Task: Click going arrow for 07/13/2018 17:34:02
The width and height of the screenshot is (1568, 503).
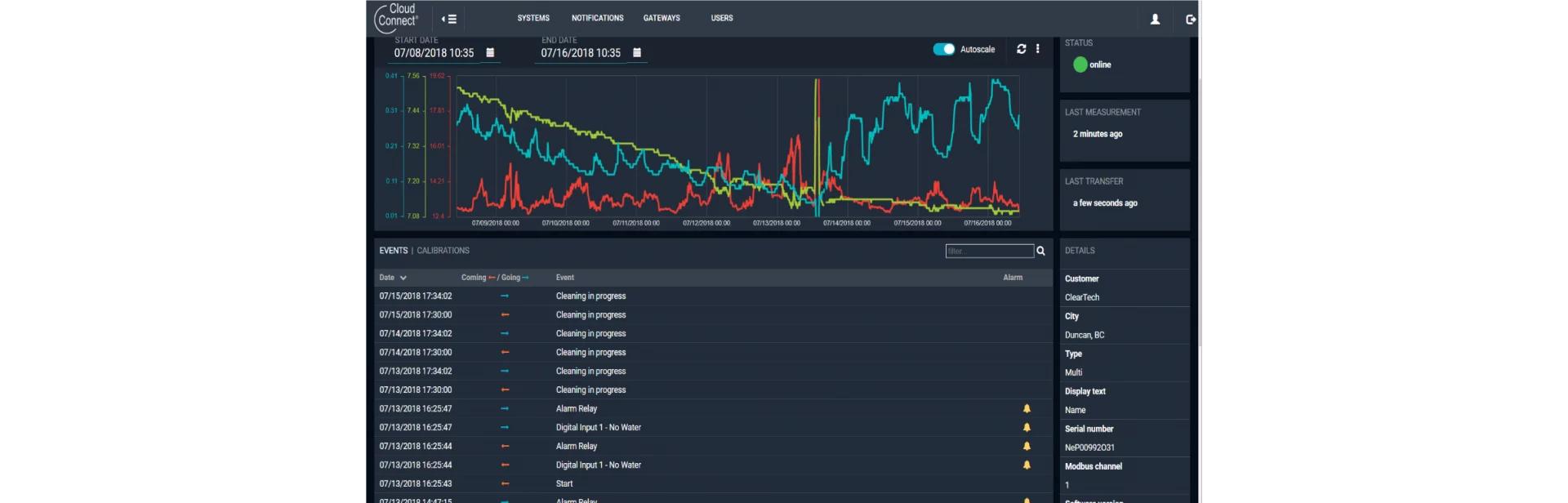Action: tap(505, 371)
